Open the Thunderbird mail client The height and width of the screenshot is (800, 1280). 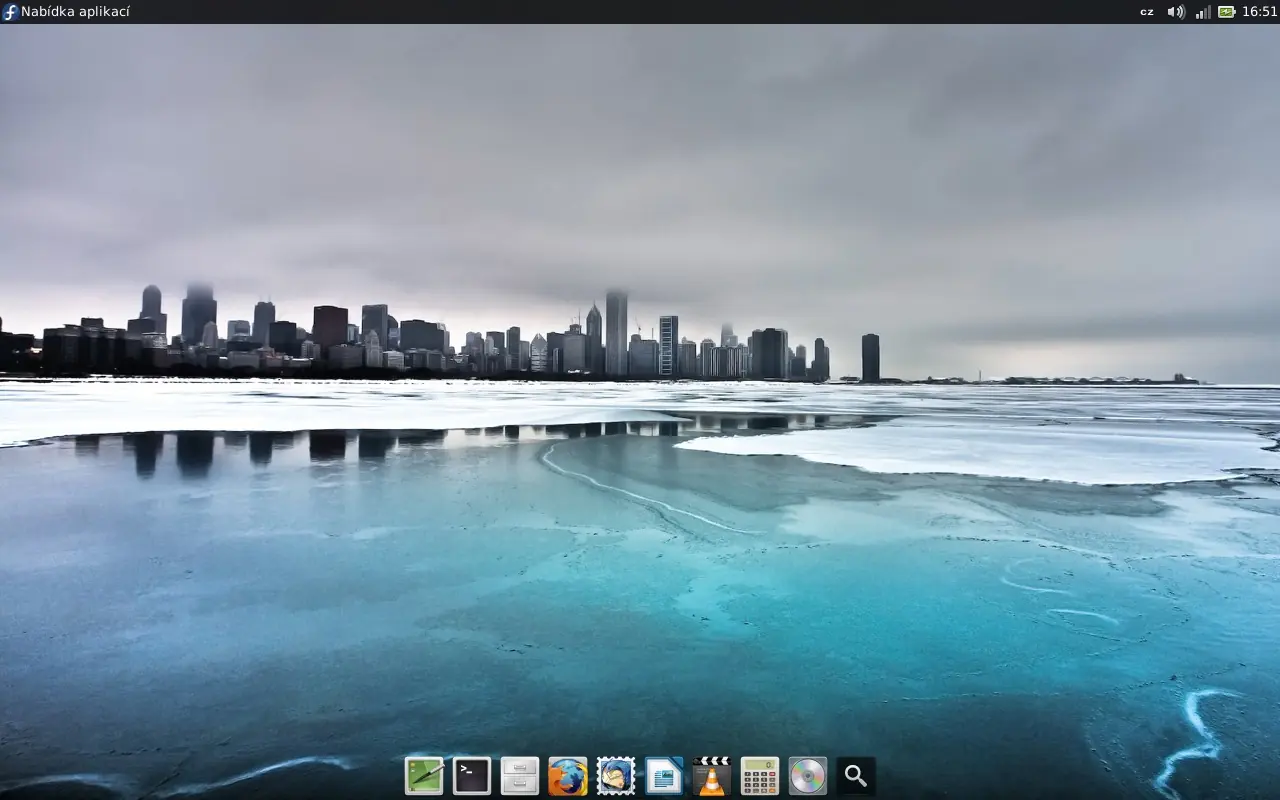(614, 775)
